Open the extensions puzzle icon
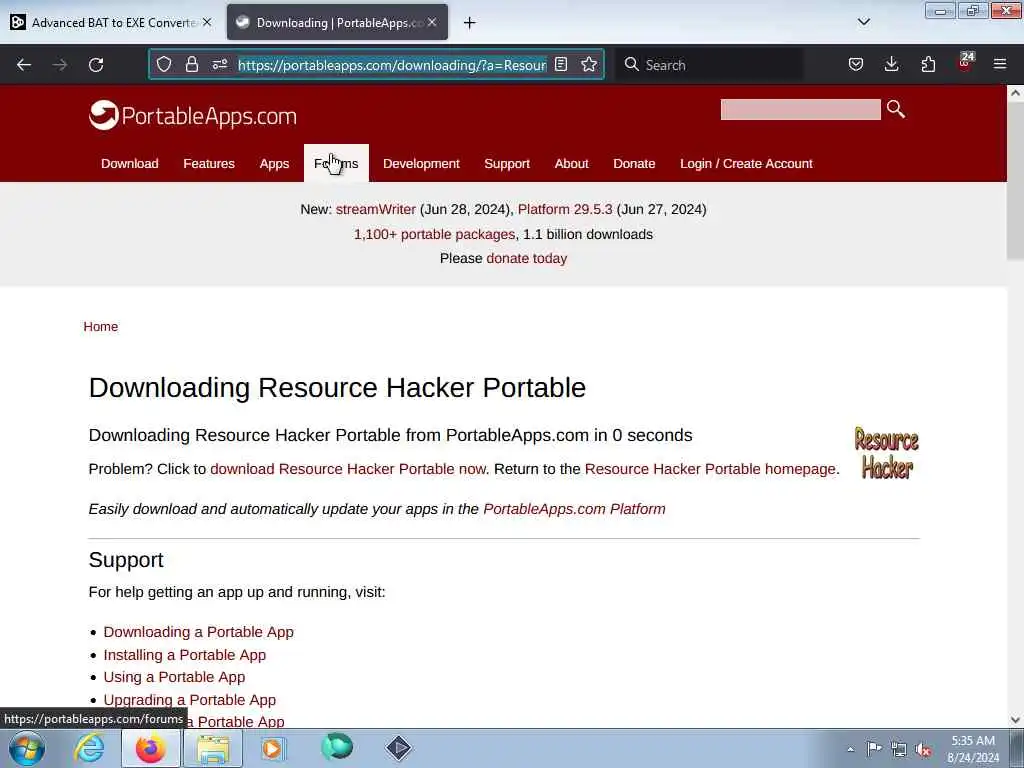Screen dimensions: 1024x768 click(x=928, y=65)
